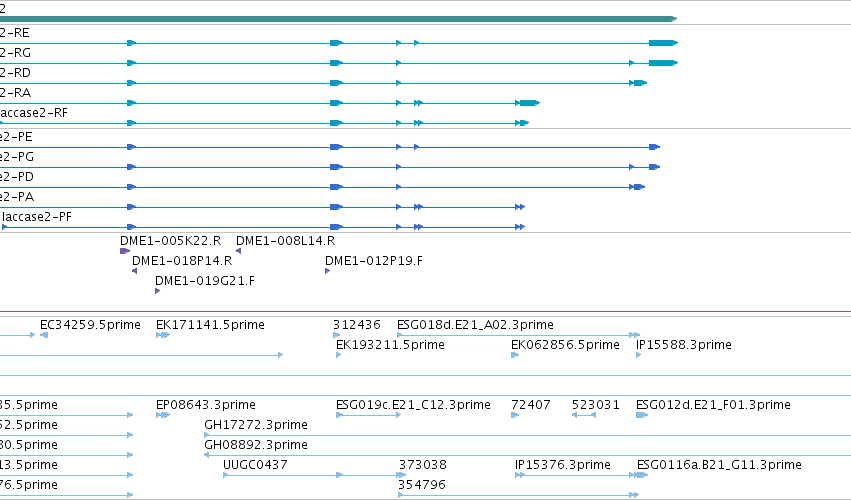Image resolution: width=851 pixels, height=500 pixels.
Task: Click the EP08643.3prime double-arrow glyph
Action: (x=163, y=415)
